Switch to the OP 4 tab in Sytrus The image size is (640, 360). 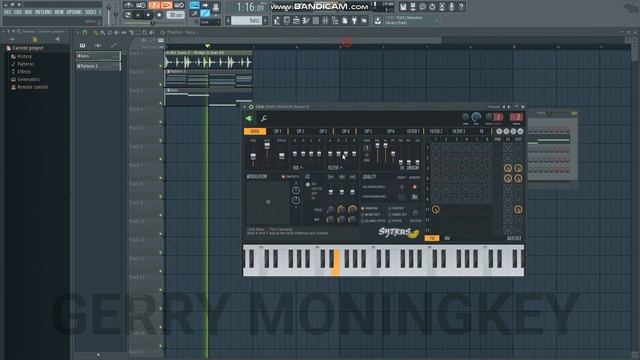tap(346, 131)
